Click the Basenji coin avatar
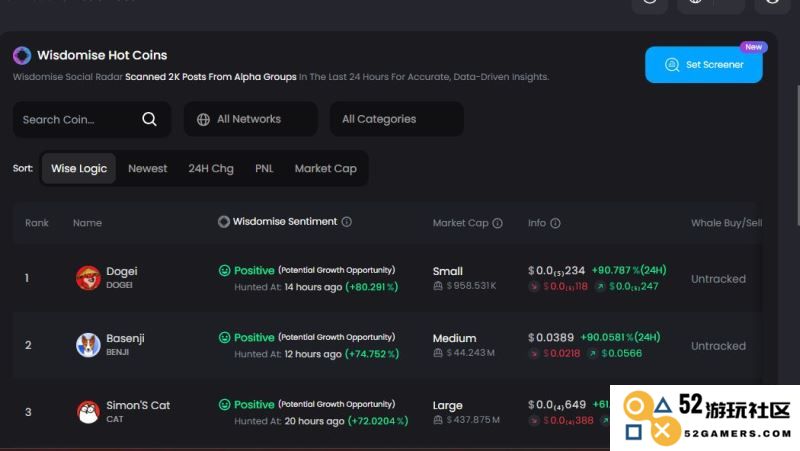Viewport: 800px width, 451px height. (x=88, y=345)
